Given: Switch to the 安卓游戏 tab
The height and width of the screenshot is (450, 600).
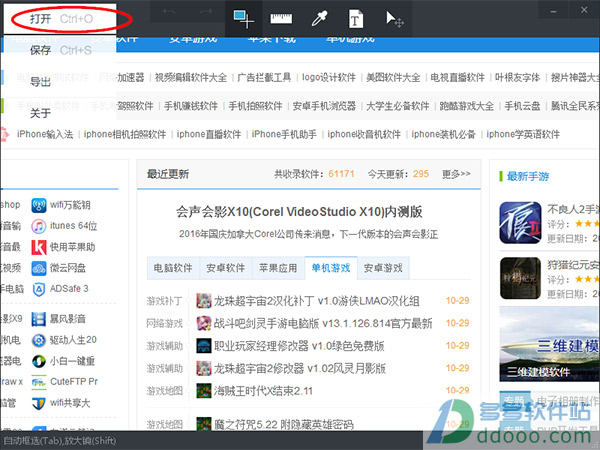Looking at the screenshot, I should click(x=383, y=268).
